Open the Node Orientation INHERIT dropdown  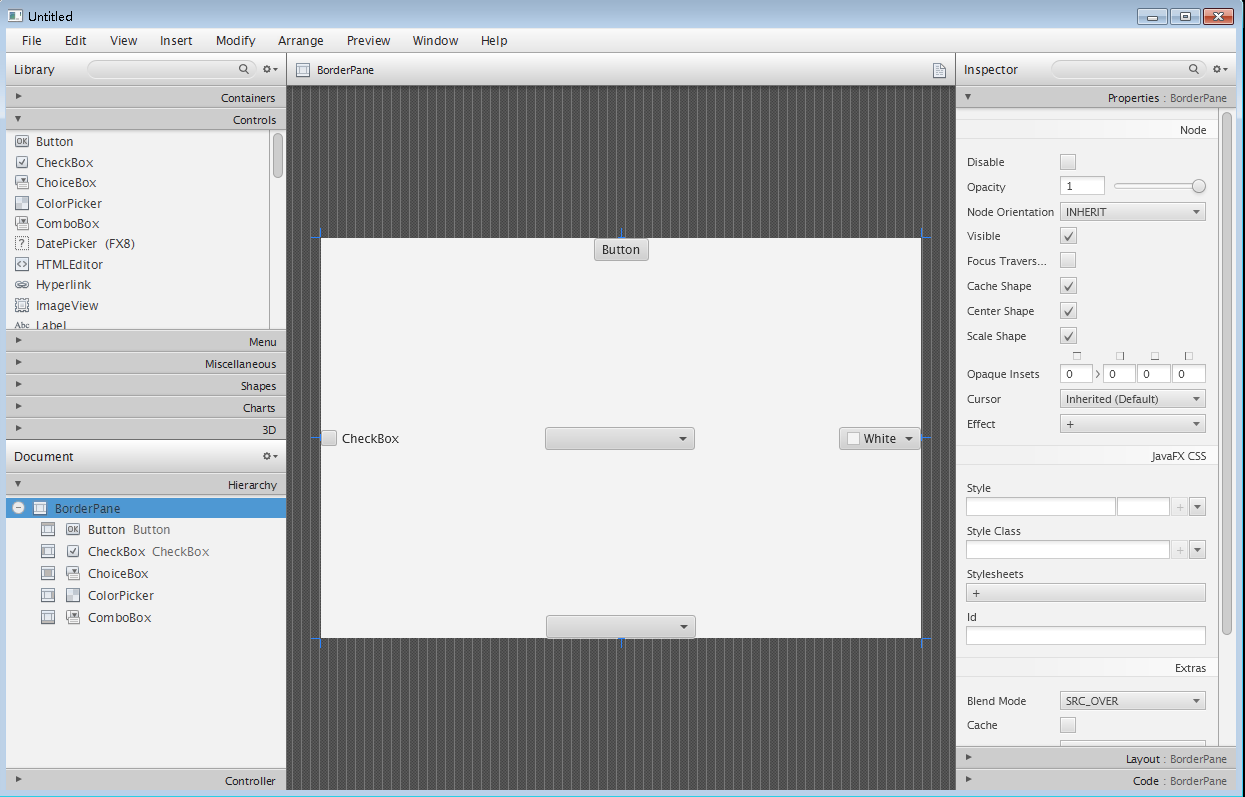click(1132, 212)
